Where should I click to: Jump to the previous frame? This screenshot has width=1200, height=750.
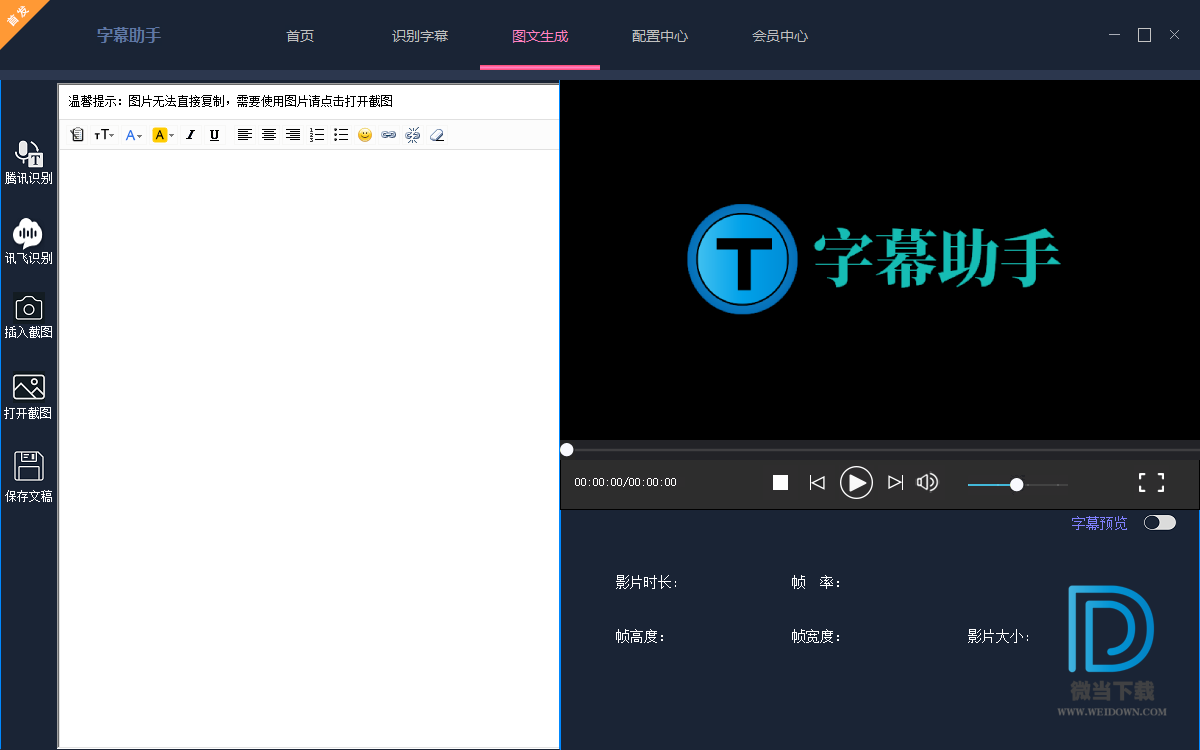click(817, 483)
